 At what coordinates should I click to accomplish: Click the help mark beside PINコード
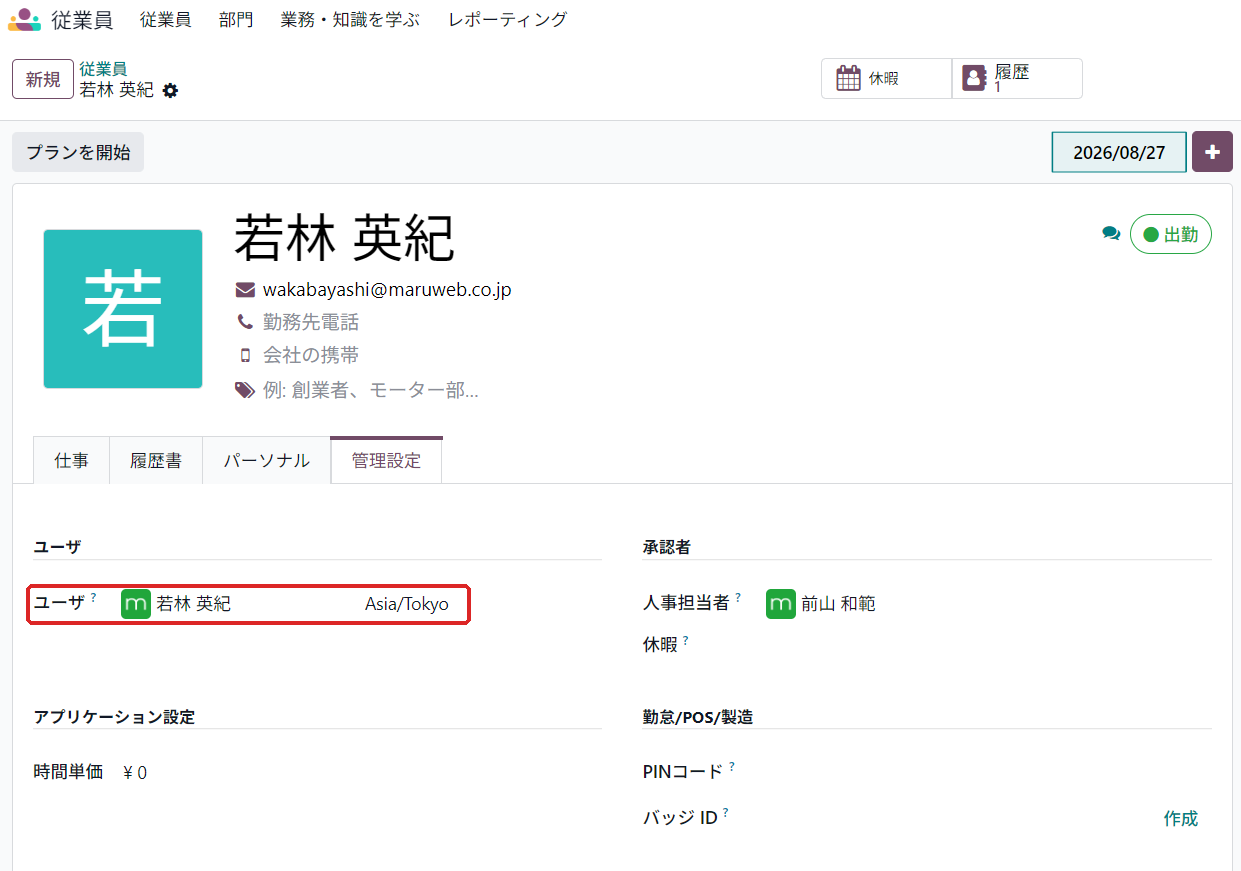(731, 766)
